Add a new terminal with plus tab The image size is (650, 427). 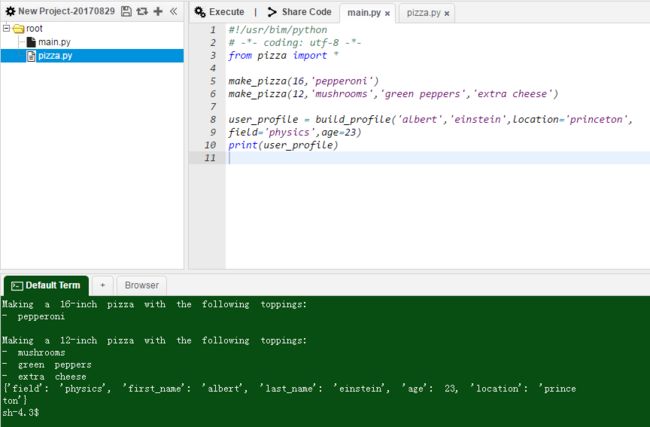click(102, 285)
